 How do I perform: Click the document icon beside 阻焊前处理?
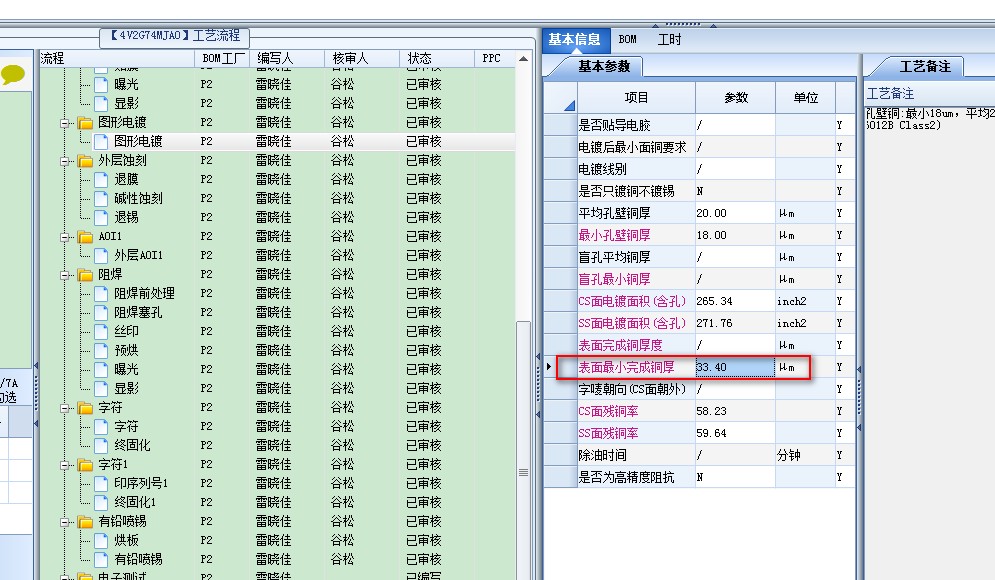click(x=101, y=294)
